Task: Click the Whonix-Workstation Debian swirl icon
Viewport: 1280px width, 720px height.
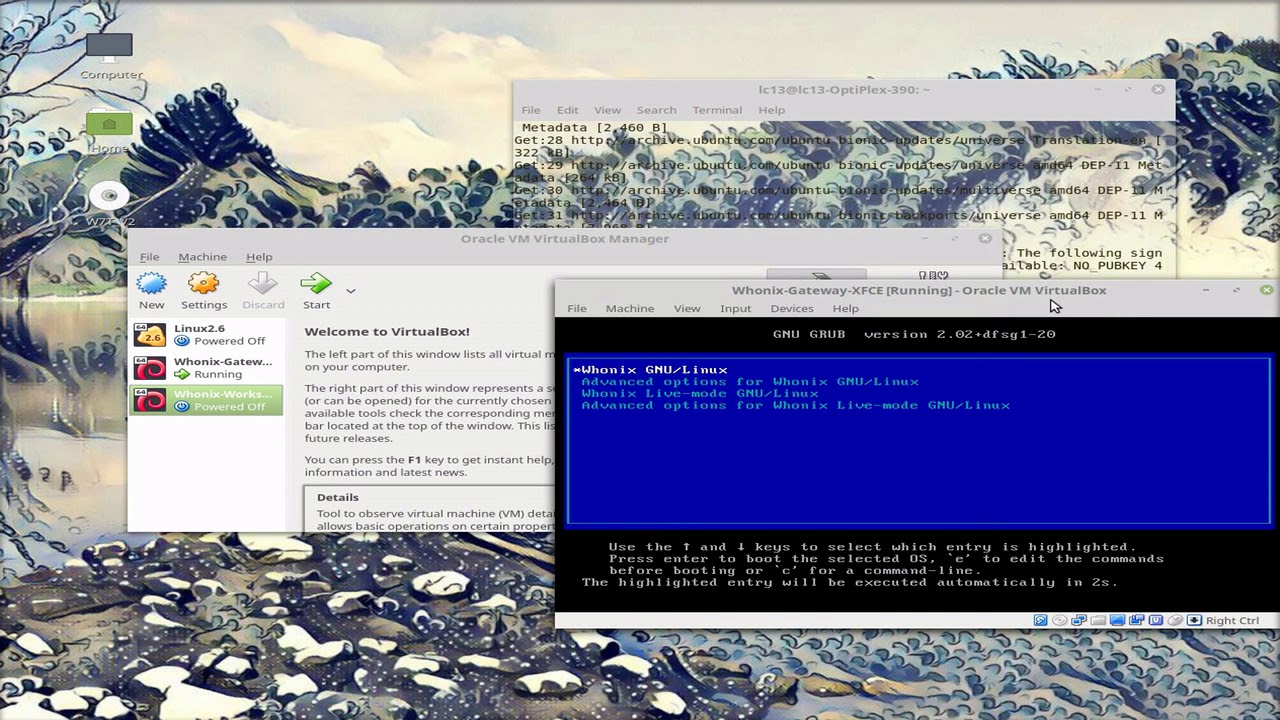Action: pyautogui.click(x=150, y=401)
